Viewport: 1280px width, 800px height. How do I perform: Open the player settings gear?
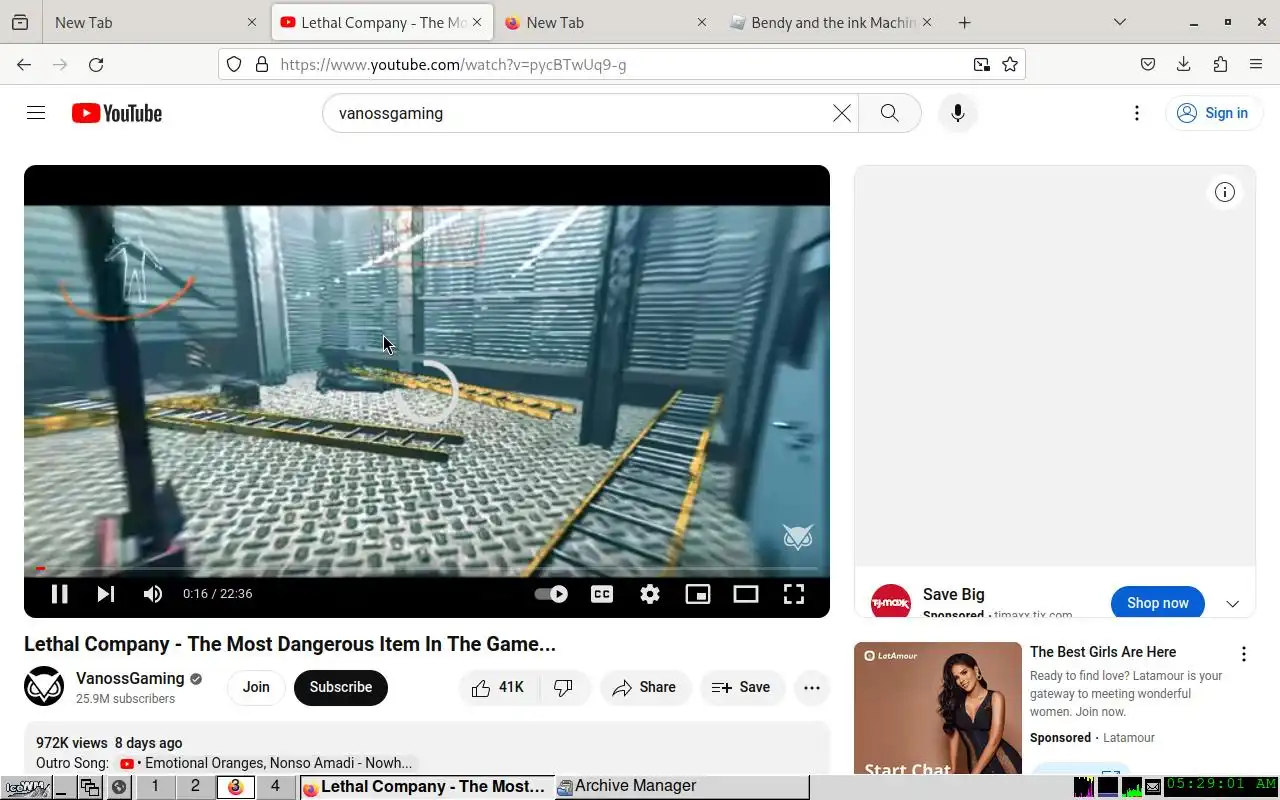pos(650,594)
